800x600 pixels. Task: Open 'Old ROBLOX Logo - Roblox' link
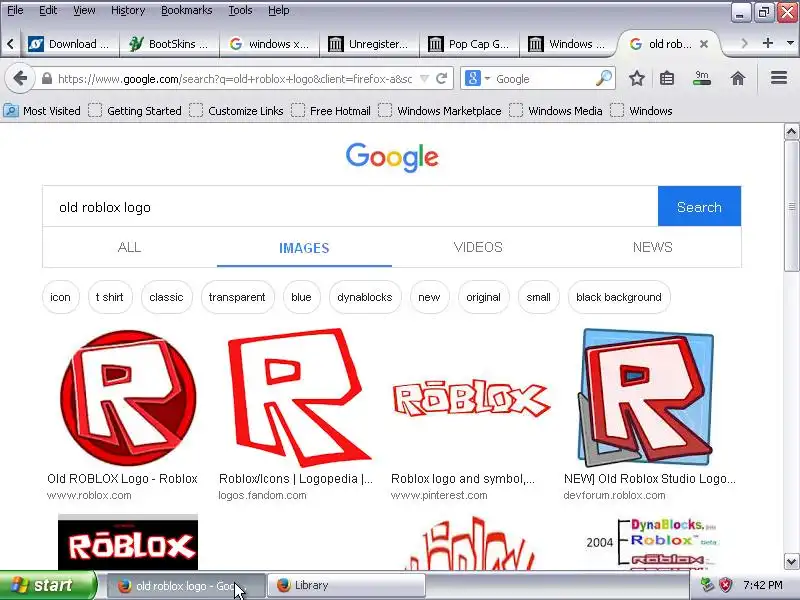122,479
